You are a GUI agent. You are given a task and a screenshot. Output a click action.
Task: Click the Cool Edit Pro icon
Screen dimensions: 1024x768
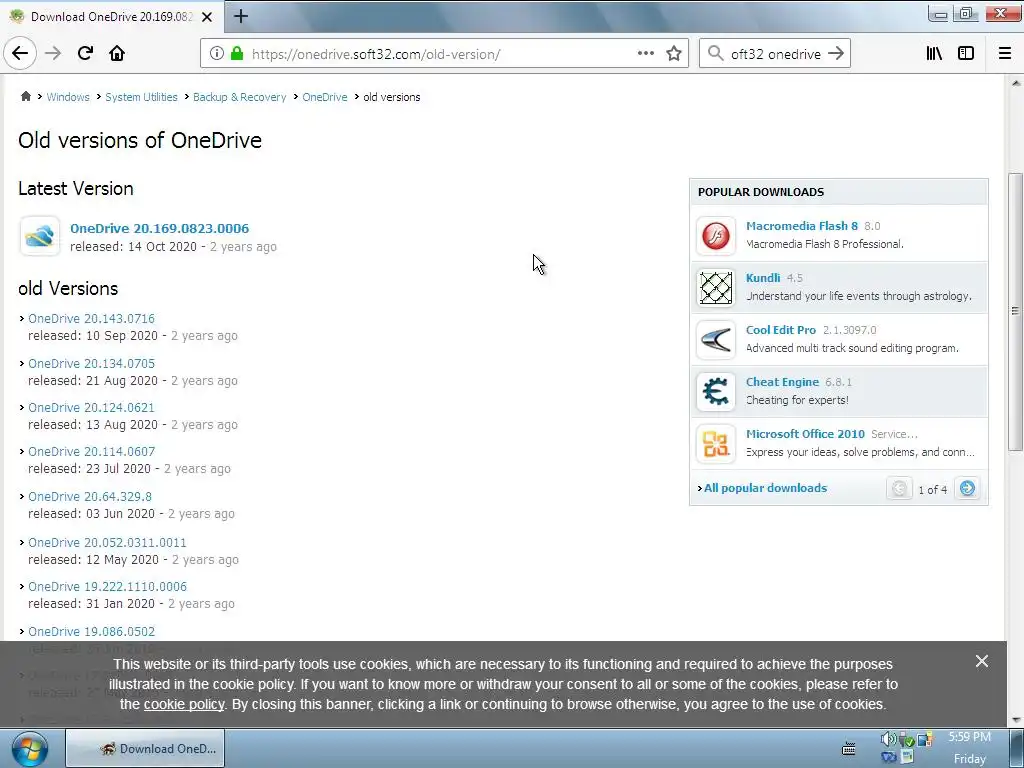(x=716, y=340)
